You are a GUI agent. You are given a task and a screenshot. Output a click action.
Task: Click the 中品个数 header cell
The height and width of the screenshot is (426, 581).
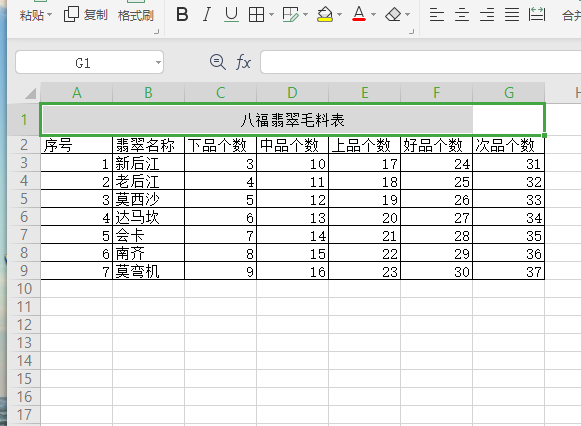pyautogui.click(x=292, y=145)
